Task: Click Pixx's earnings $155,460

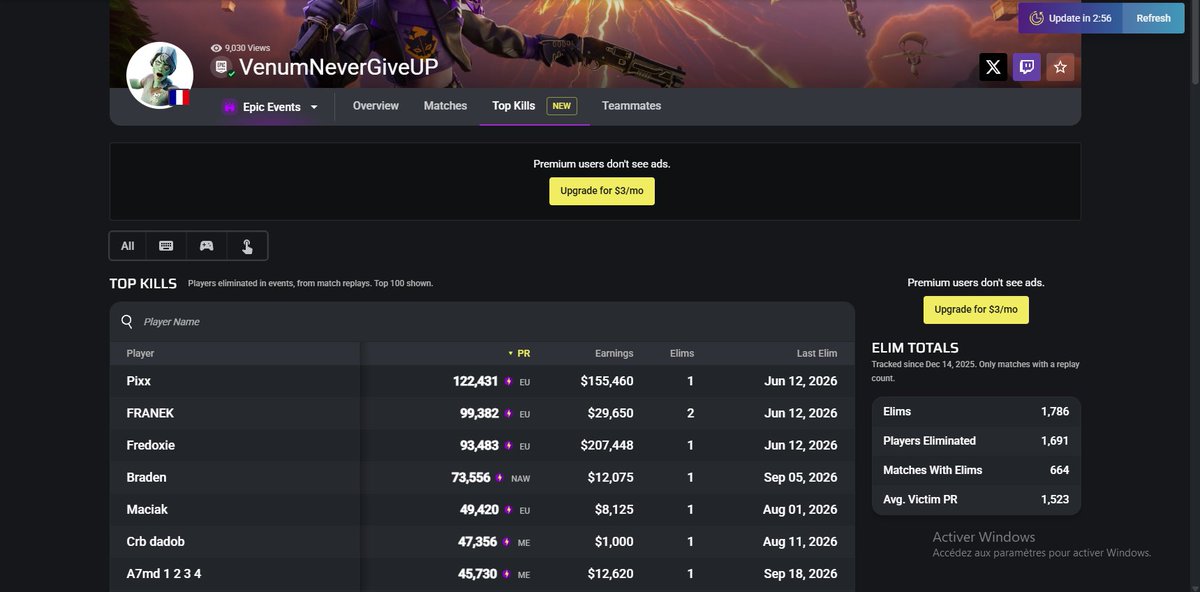Action: pos(607,381)
